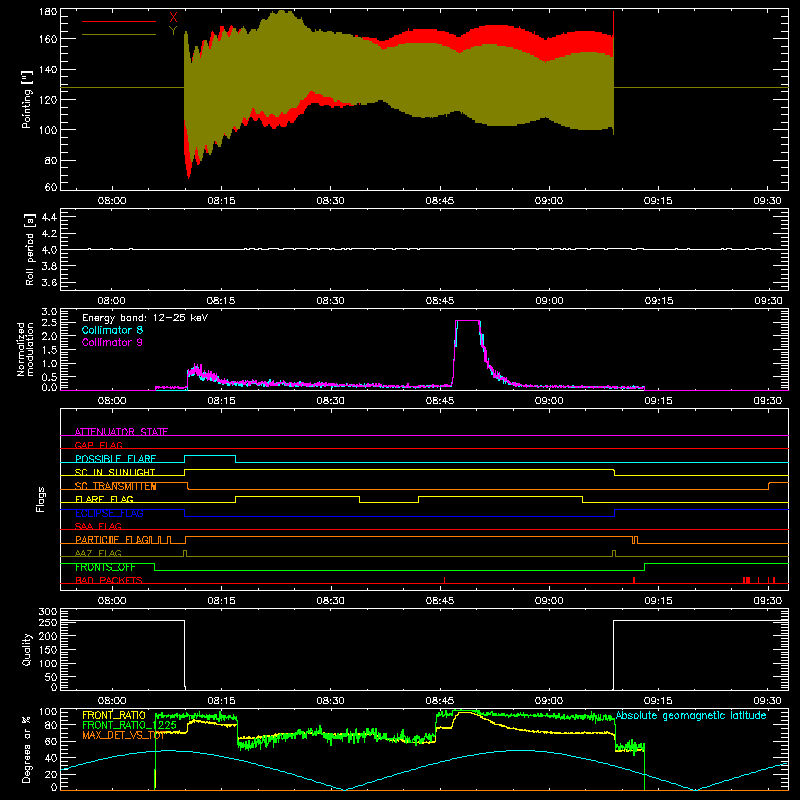Select the 'Degrees or %' axis title

[x=27, y=749]
